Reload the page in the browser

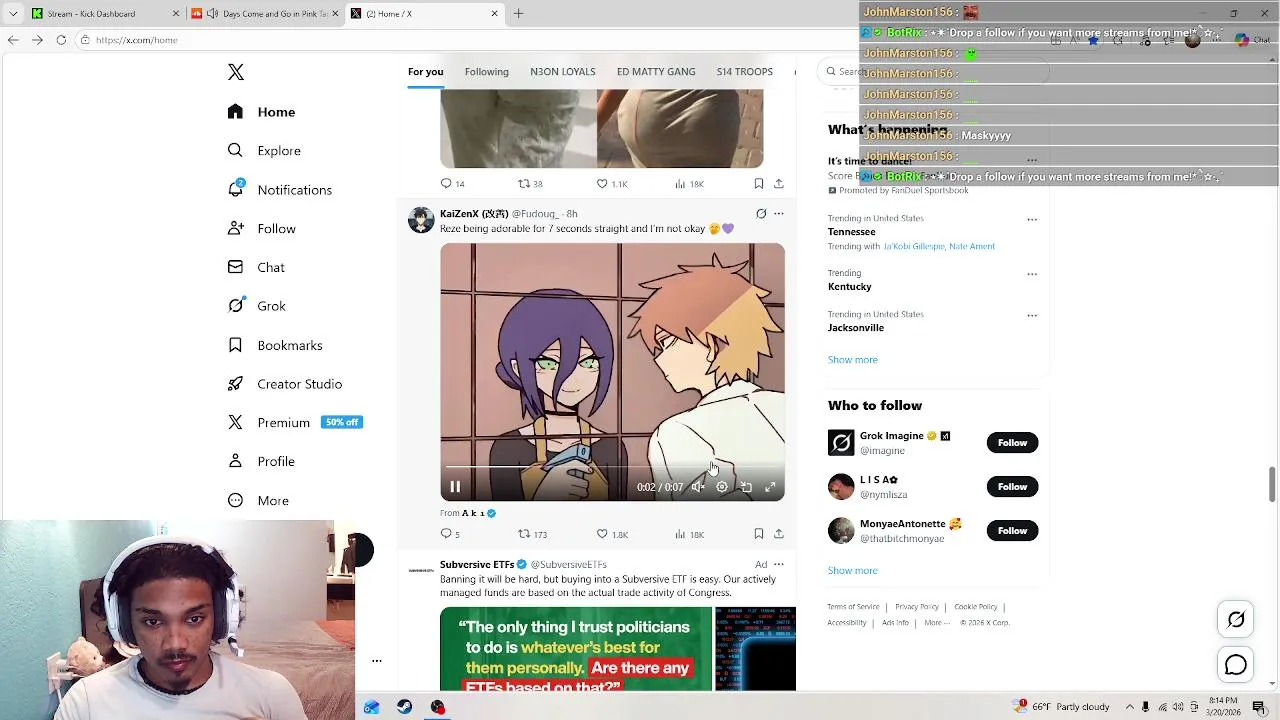pyautogui.click(x=61, y=40)
